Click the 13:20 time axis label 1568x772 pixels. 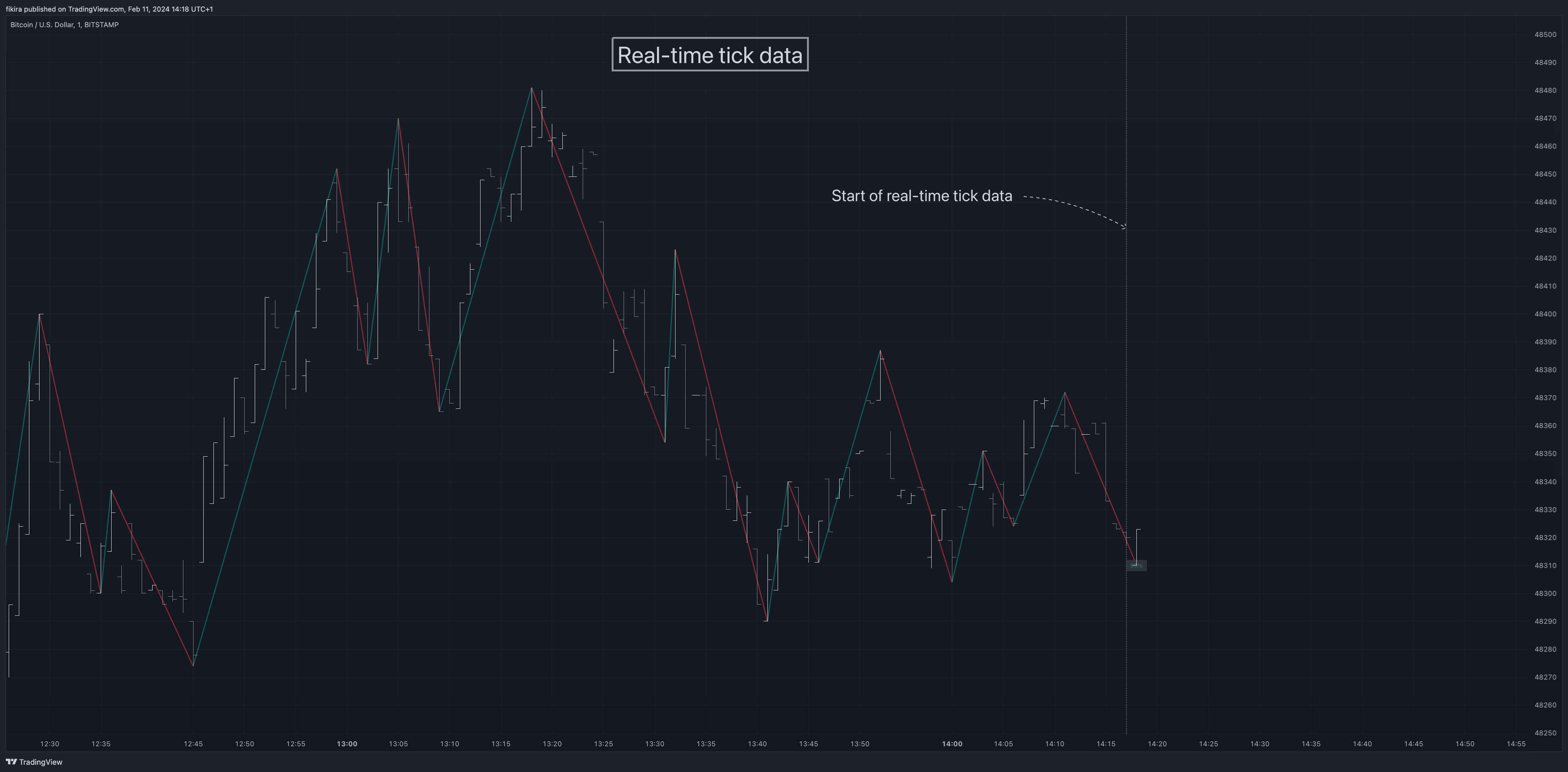tap(552, 744)
